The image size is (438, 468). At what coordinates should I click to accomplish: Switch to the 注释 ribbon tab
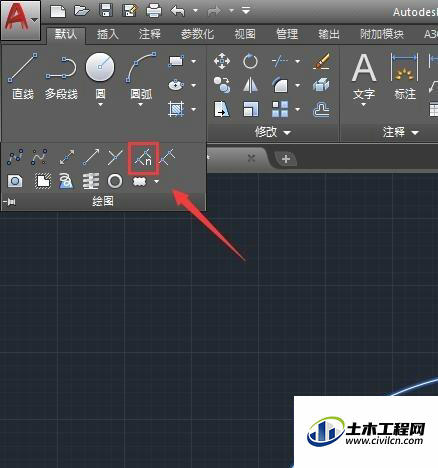(150, 34)
